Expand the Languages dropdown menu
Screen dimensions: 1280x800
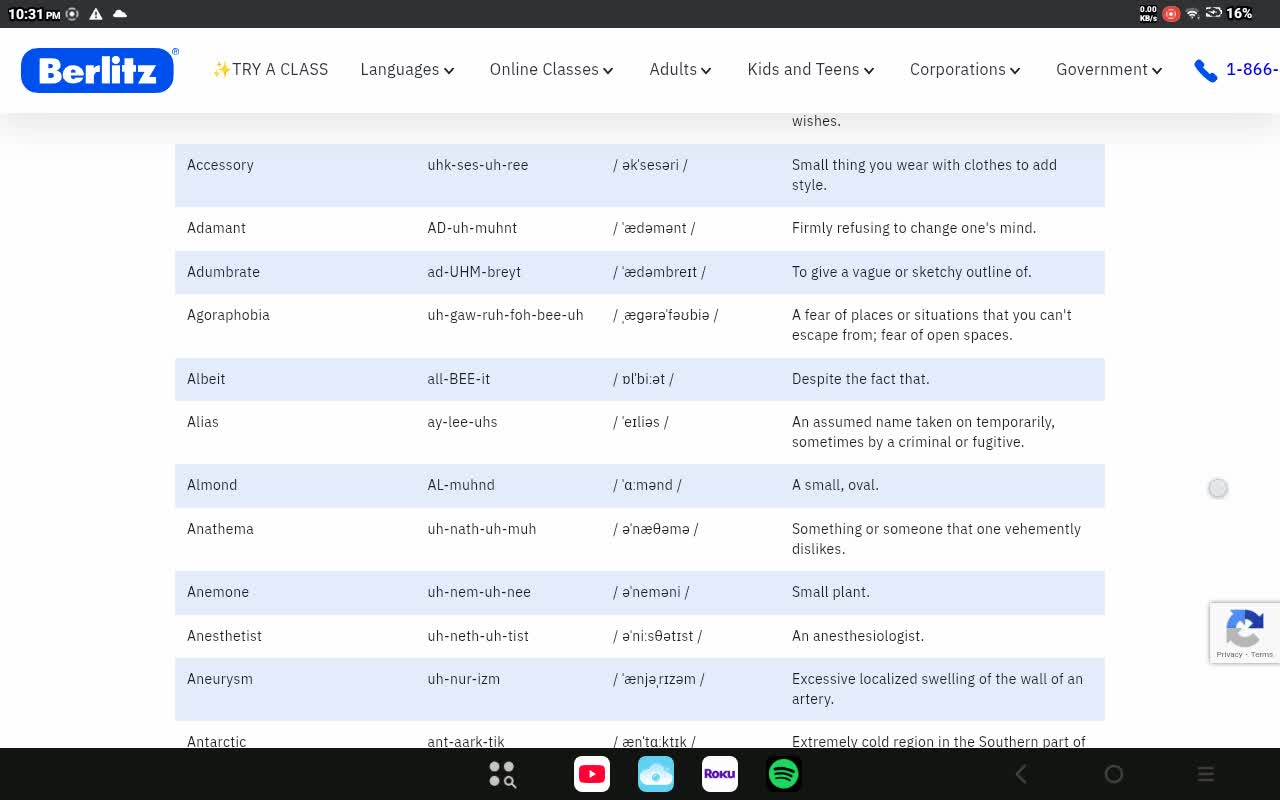407,70
